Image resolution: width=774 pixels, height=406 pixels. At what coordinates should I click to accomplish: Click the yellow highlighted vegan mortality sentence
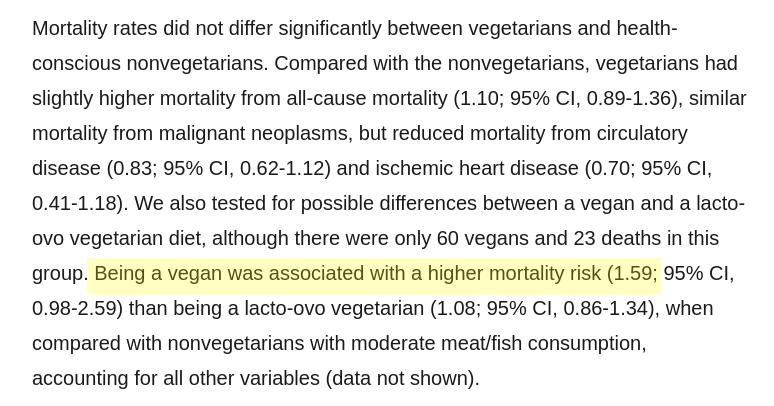point(374,274)
